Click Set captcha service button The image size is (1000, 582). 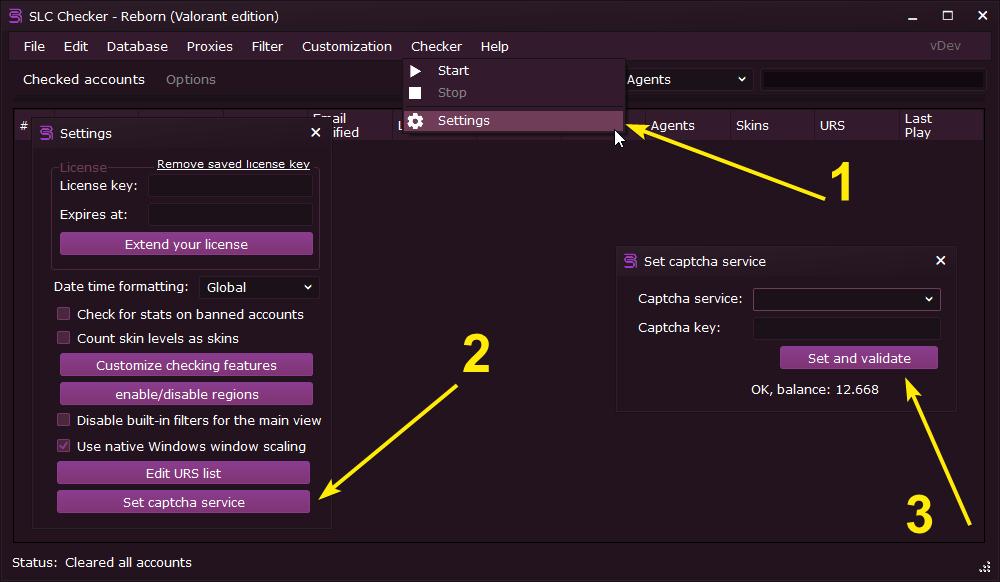183,502
